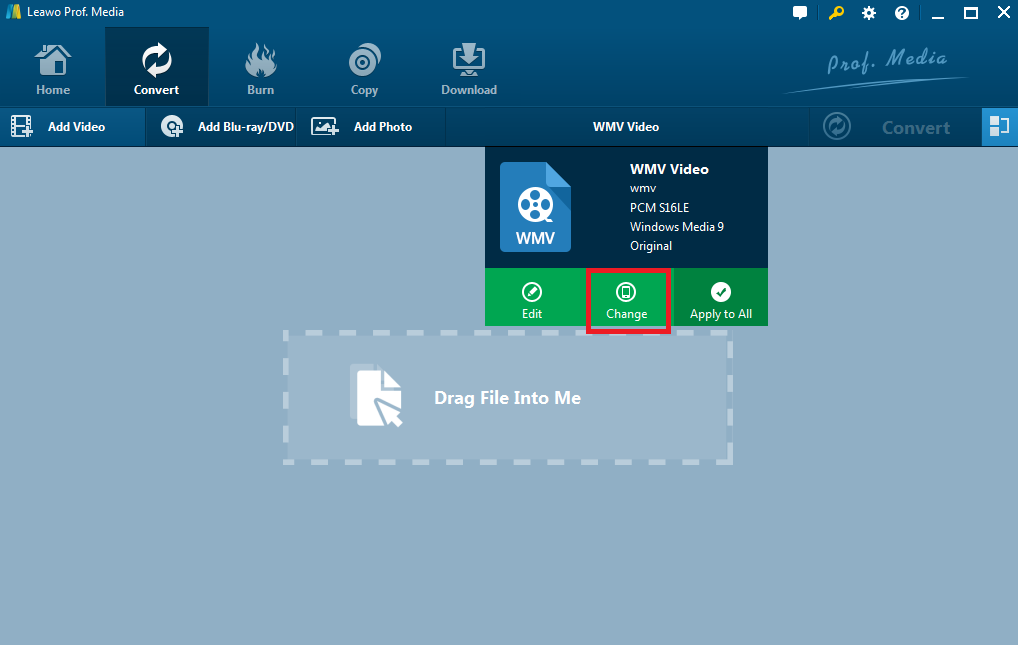Minimize the Leawo Prof. Media window
The height and width of the screenshot is (645, 1018).
(937, 14)
